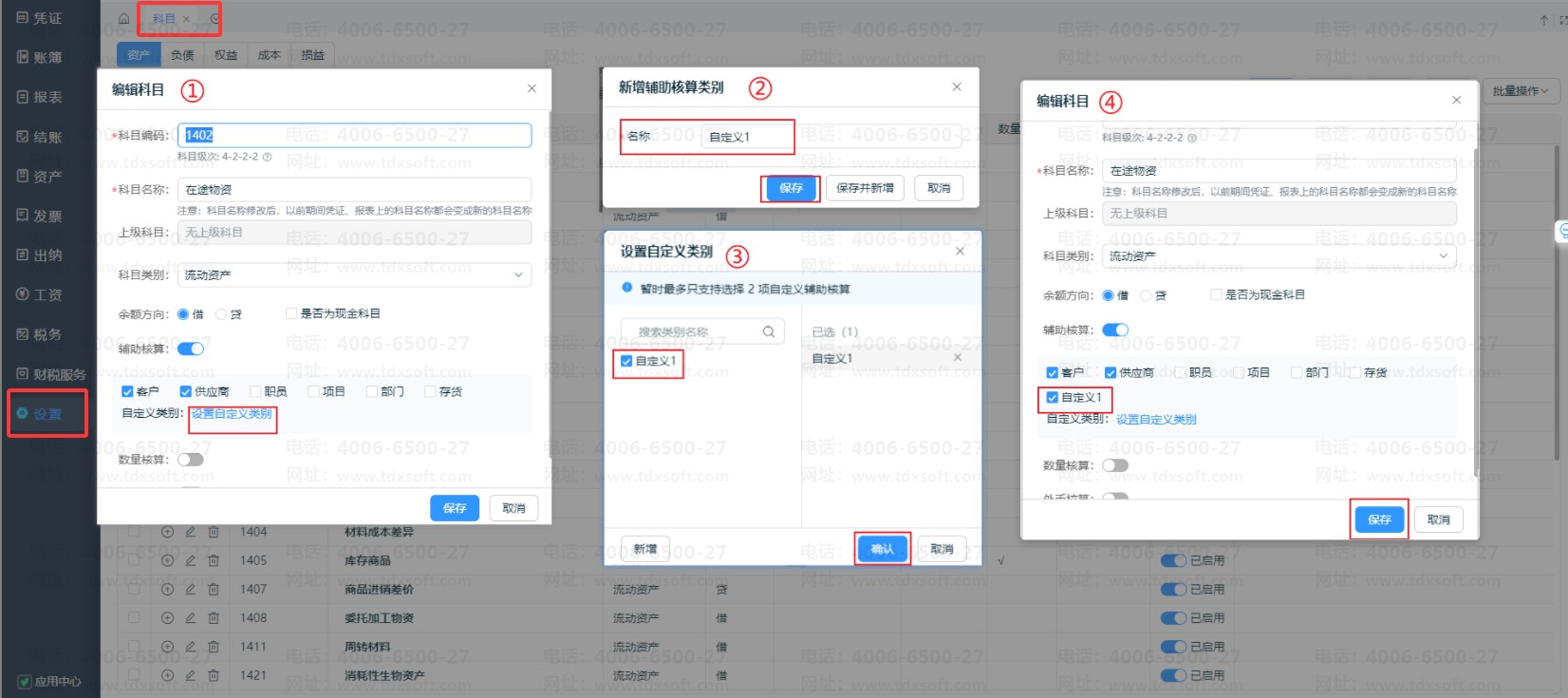The height and width of the screenshot is (698, 1568).
Task: Expand 科目类别 dropdown in dialog ④
Action: pos(1443,255)
